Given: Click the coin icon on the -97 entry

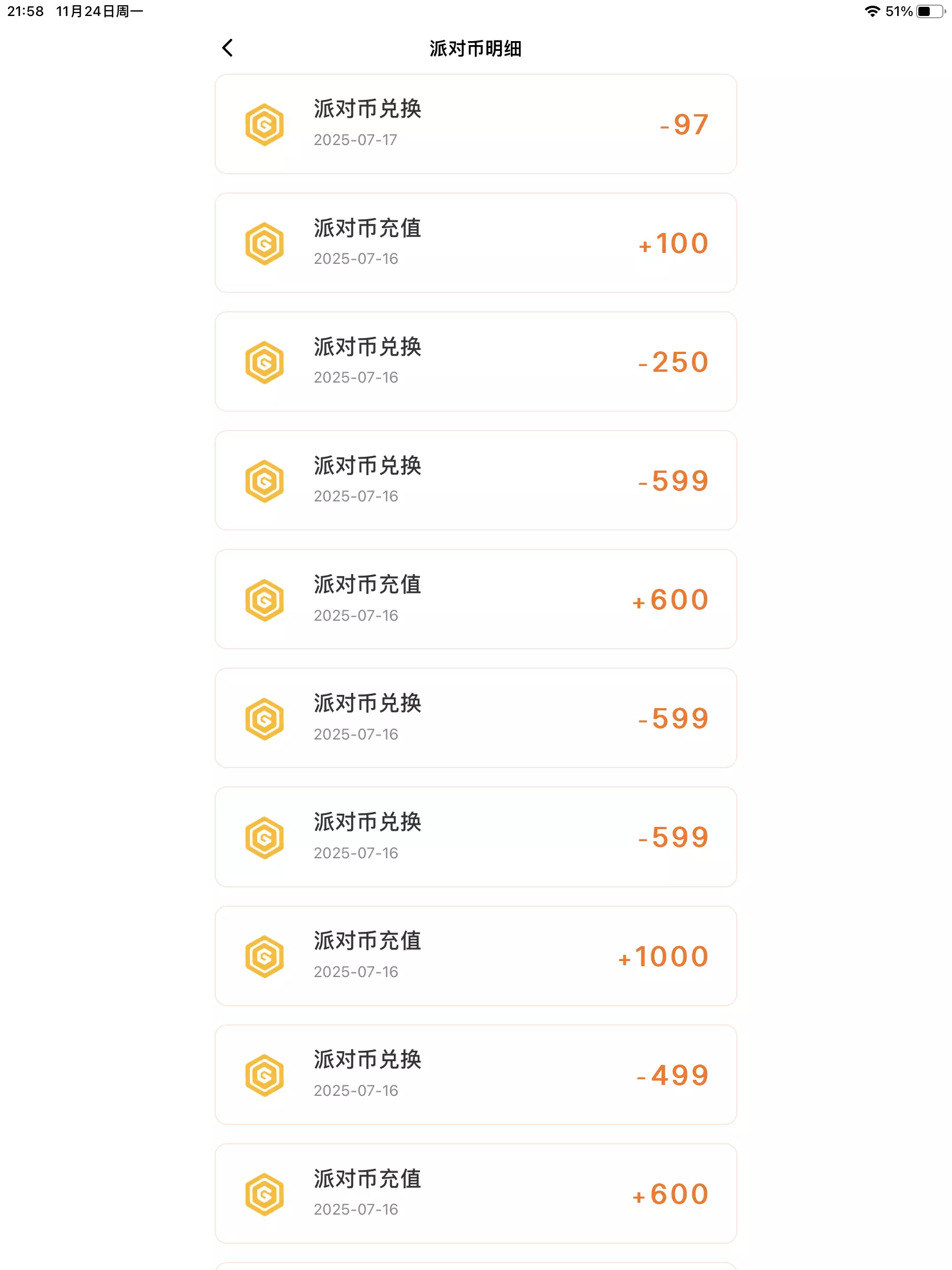Looking at the screenshot, I should tap(265, 124).
